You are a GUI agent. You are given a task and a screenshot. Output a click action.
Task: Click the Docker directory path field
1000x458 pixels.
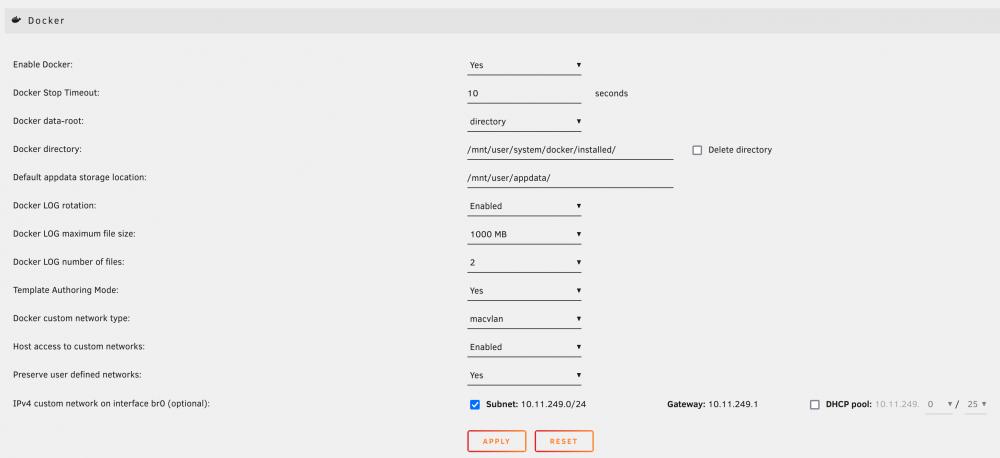pyautogui.click(x=570, y=150)
